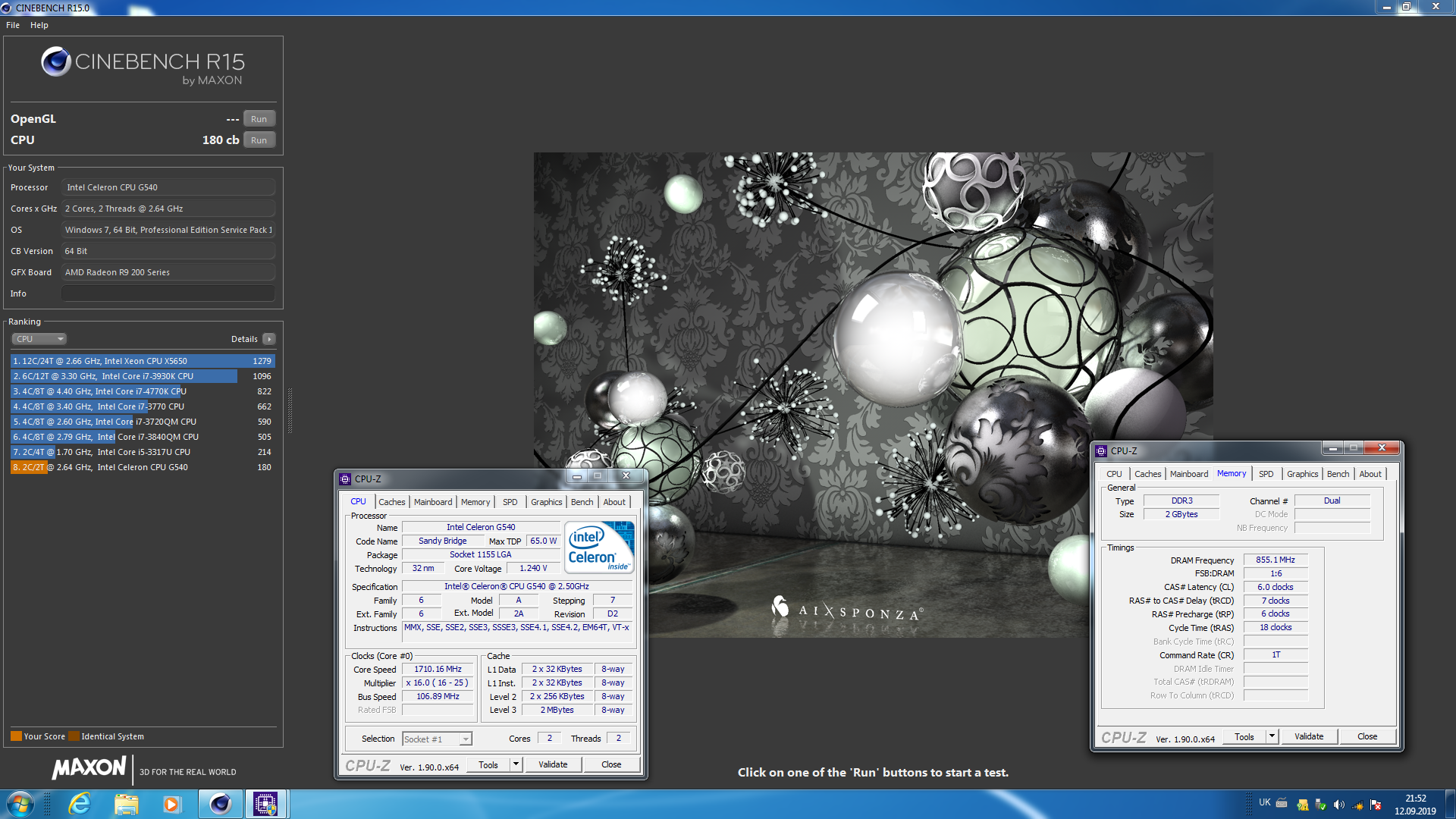Open the UK language indicator
Screen dimensions: 1456x819
tap(1264, 802)
